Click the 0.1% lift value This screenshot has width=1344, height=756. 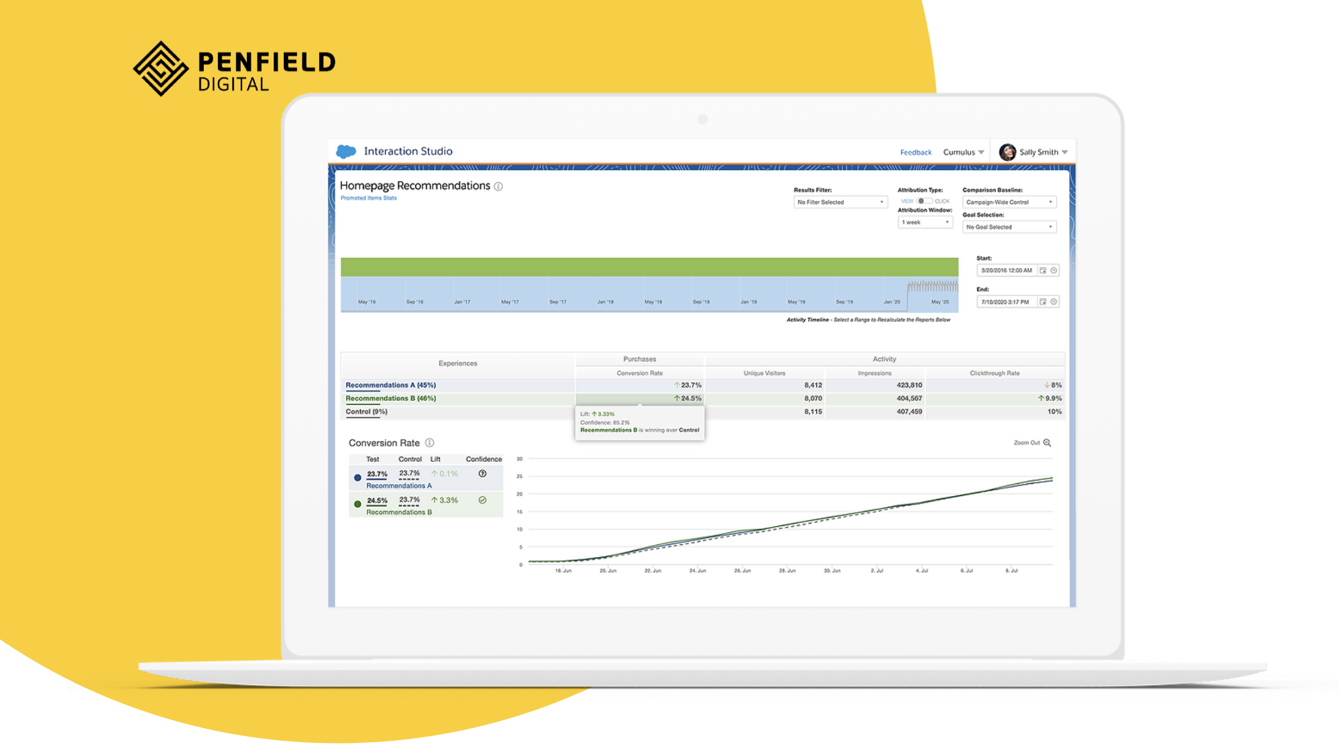click(445, 474)
